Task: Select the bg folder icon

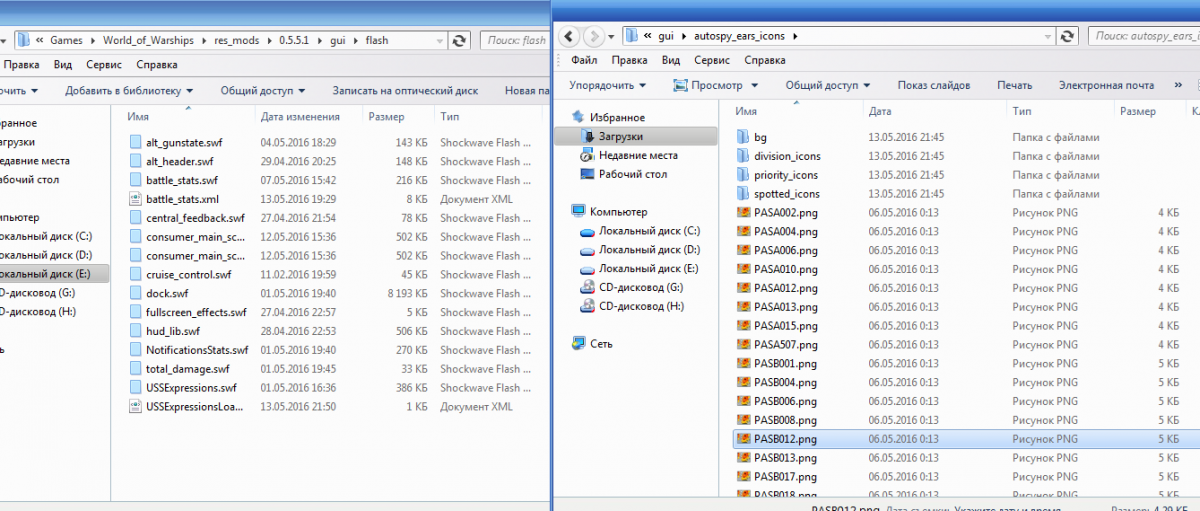Action: (743, 137)
